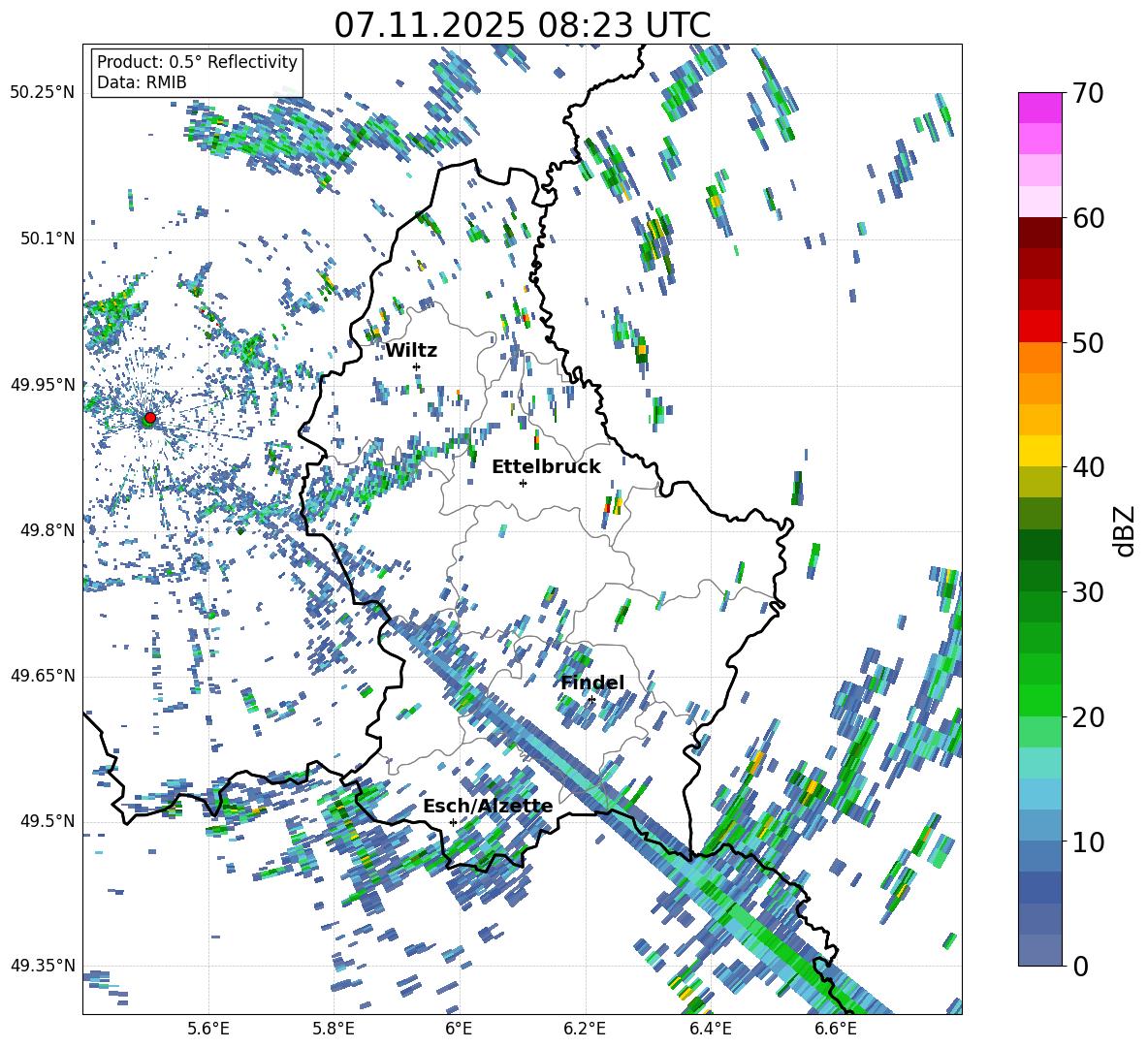This screenshot has width=1148, height=1048.
Task: Click the 5.6°E longitude label
Action: point(208,1029)
